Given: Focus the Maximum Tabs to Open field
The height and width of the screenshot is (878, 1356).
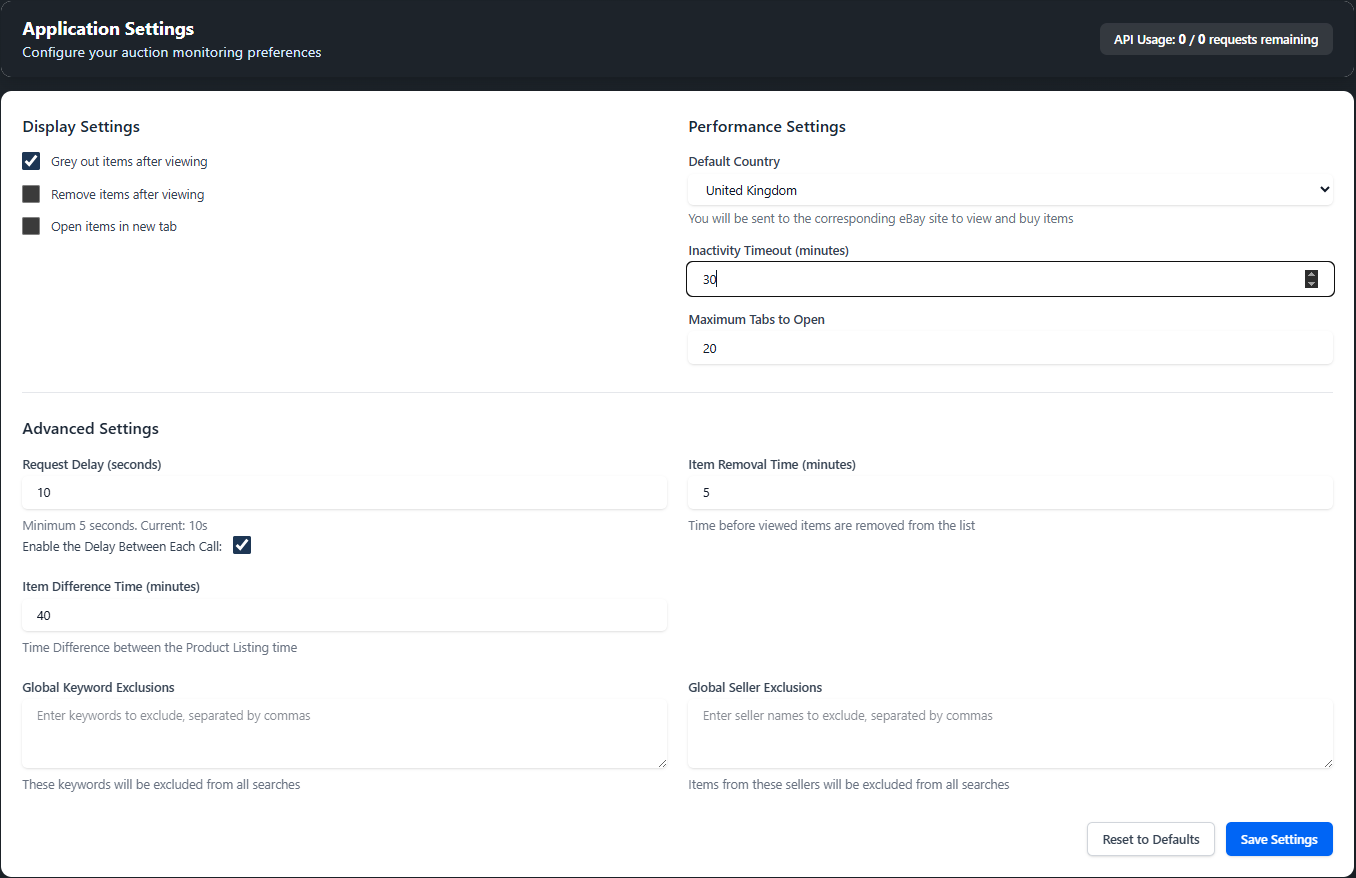Looking at the screenshot, I should (x=1009, y=349).
